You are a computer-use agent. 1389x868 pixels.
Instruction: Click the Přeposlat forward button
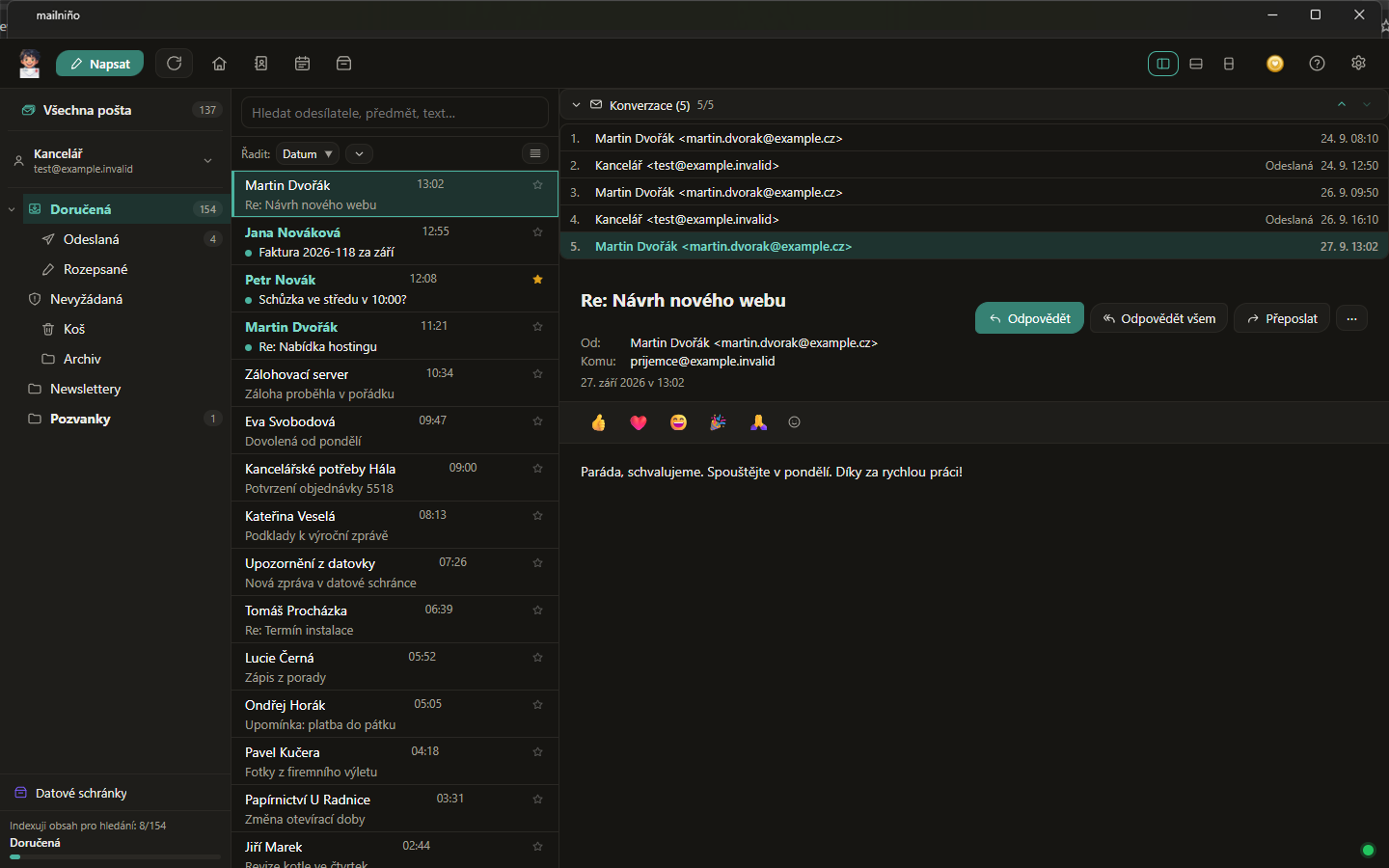[x=1282, y=318]
